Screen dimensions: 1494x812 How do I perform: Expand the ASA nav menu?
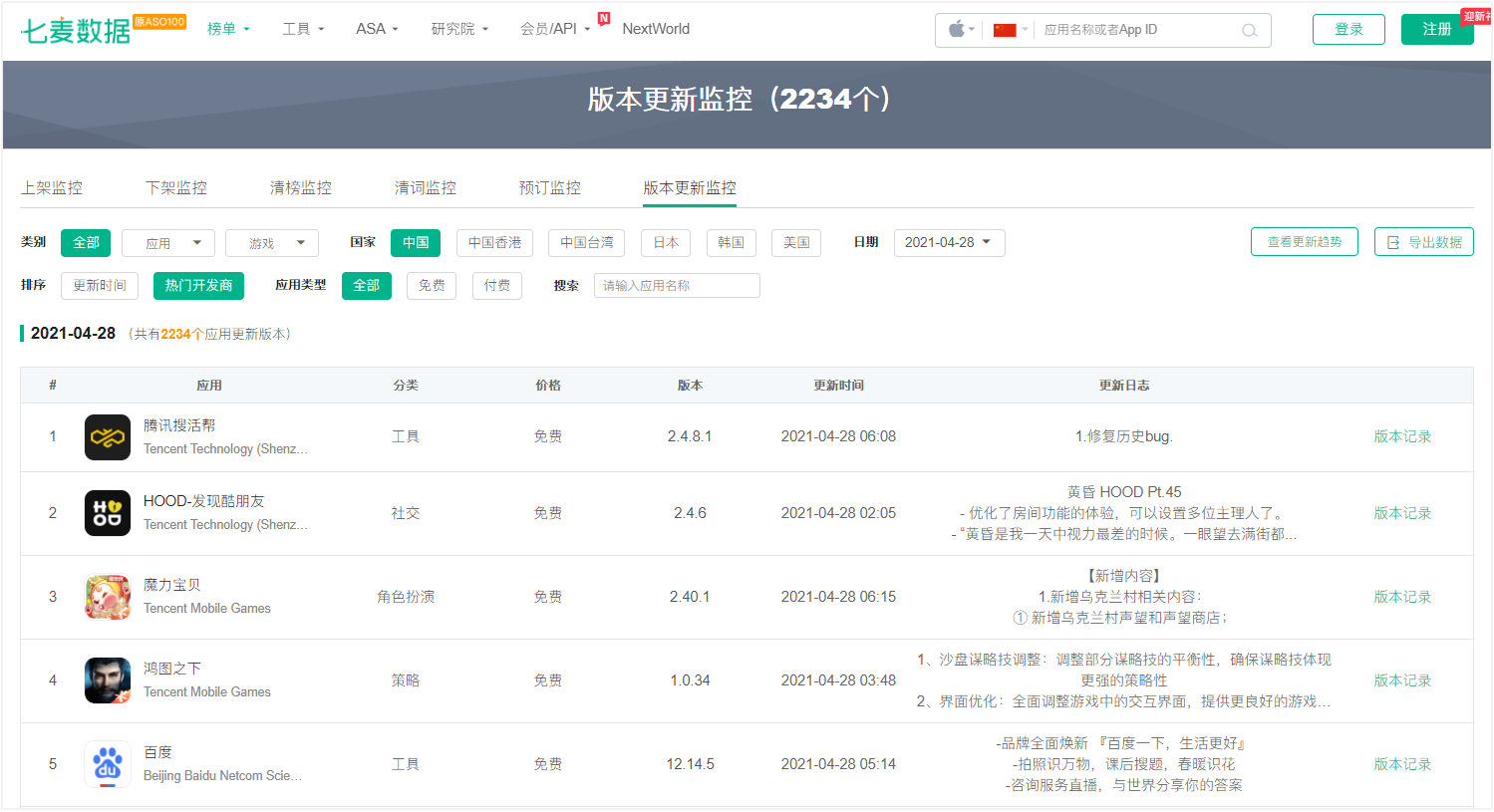[x=377, y=29]
